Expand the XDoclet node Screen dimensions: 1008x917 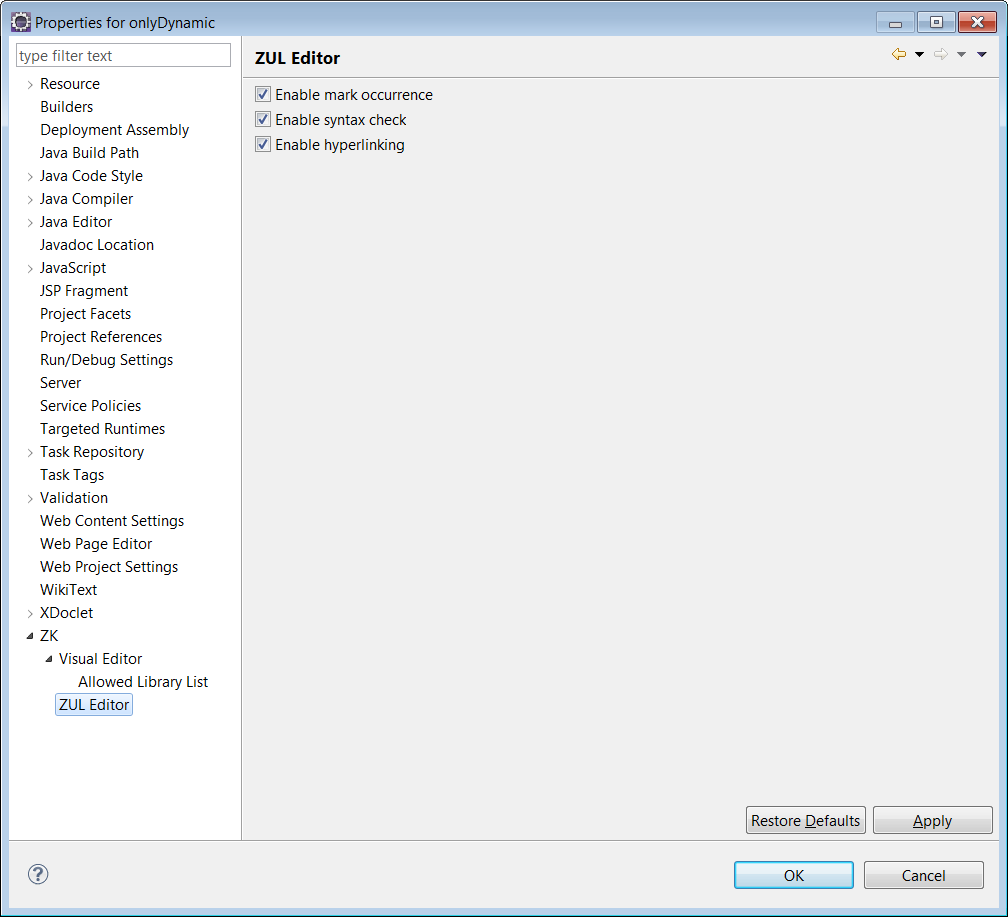click(x=30, y=613)
